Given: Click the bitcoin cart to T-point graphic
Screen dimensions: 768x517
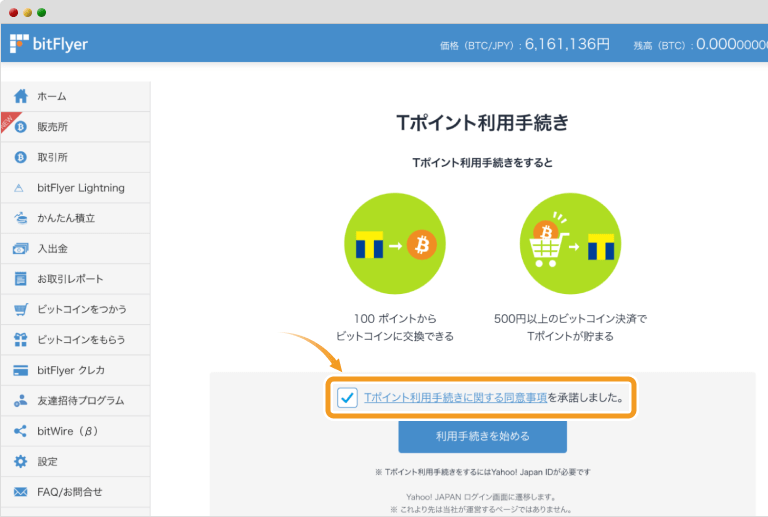Looking at the screenshot, I should point(571,243).
